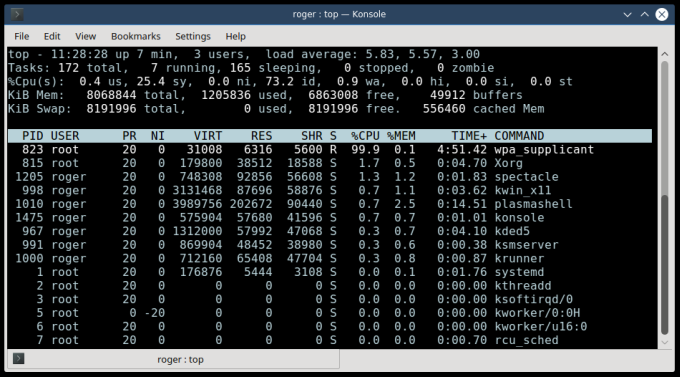Click the kwin_x11 process name
Screen dimensions: 680x377
[523, 190]
